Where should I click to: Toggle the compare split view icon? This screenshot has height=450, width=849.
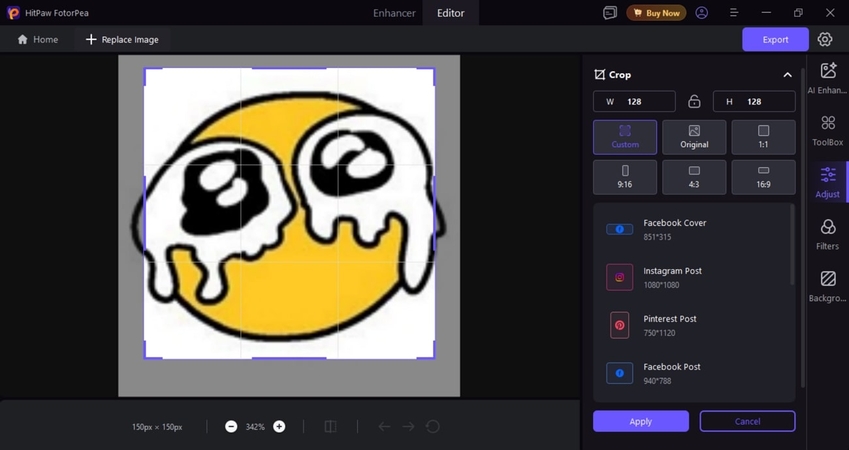[x=330, y=427]
